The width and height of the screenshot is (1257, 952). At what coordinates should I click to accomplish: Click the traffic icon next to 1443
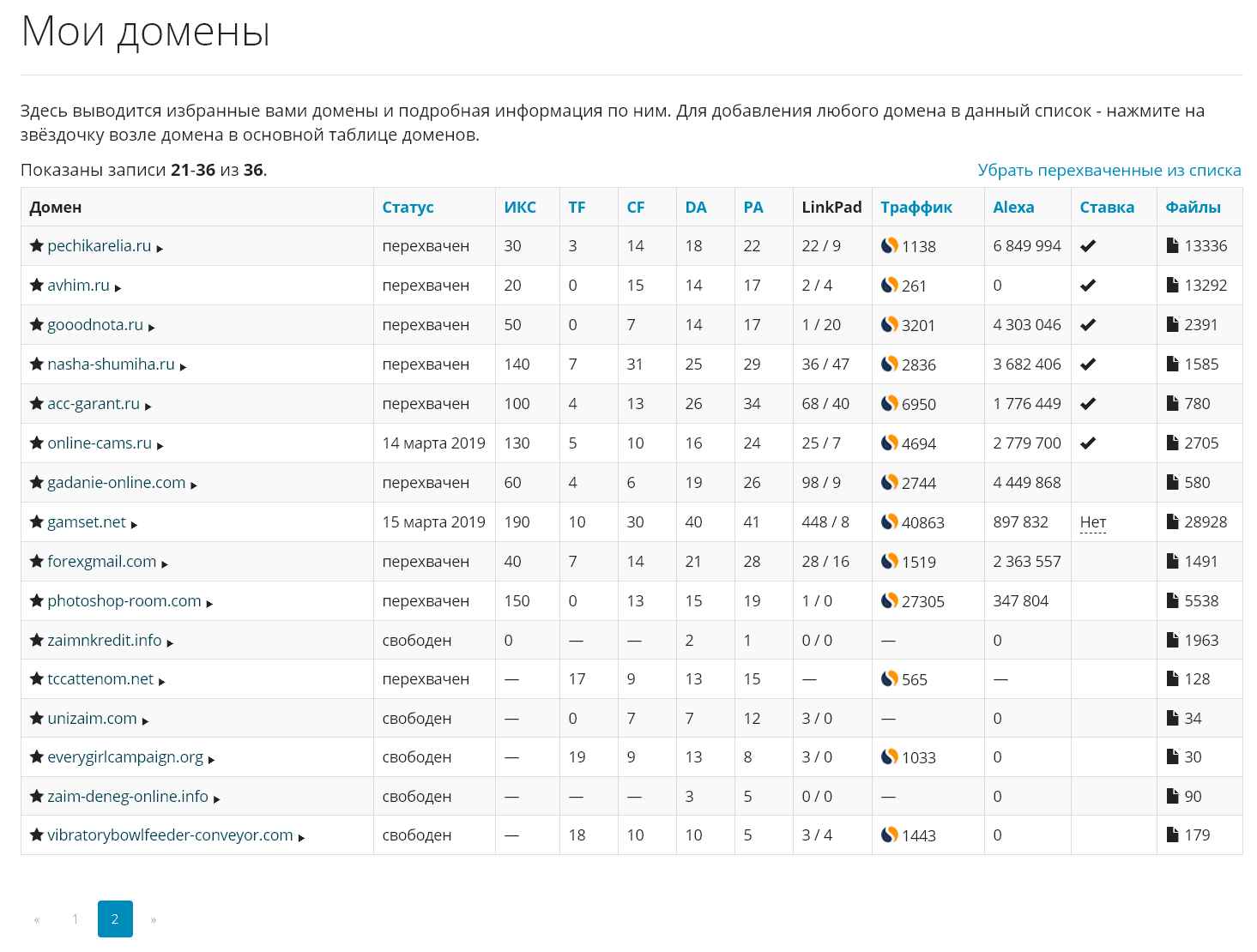click(890, 835)
